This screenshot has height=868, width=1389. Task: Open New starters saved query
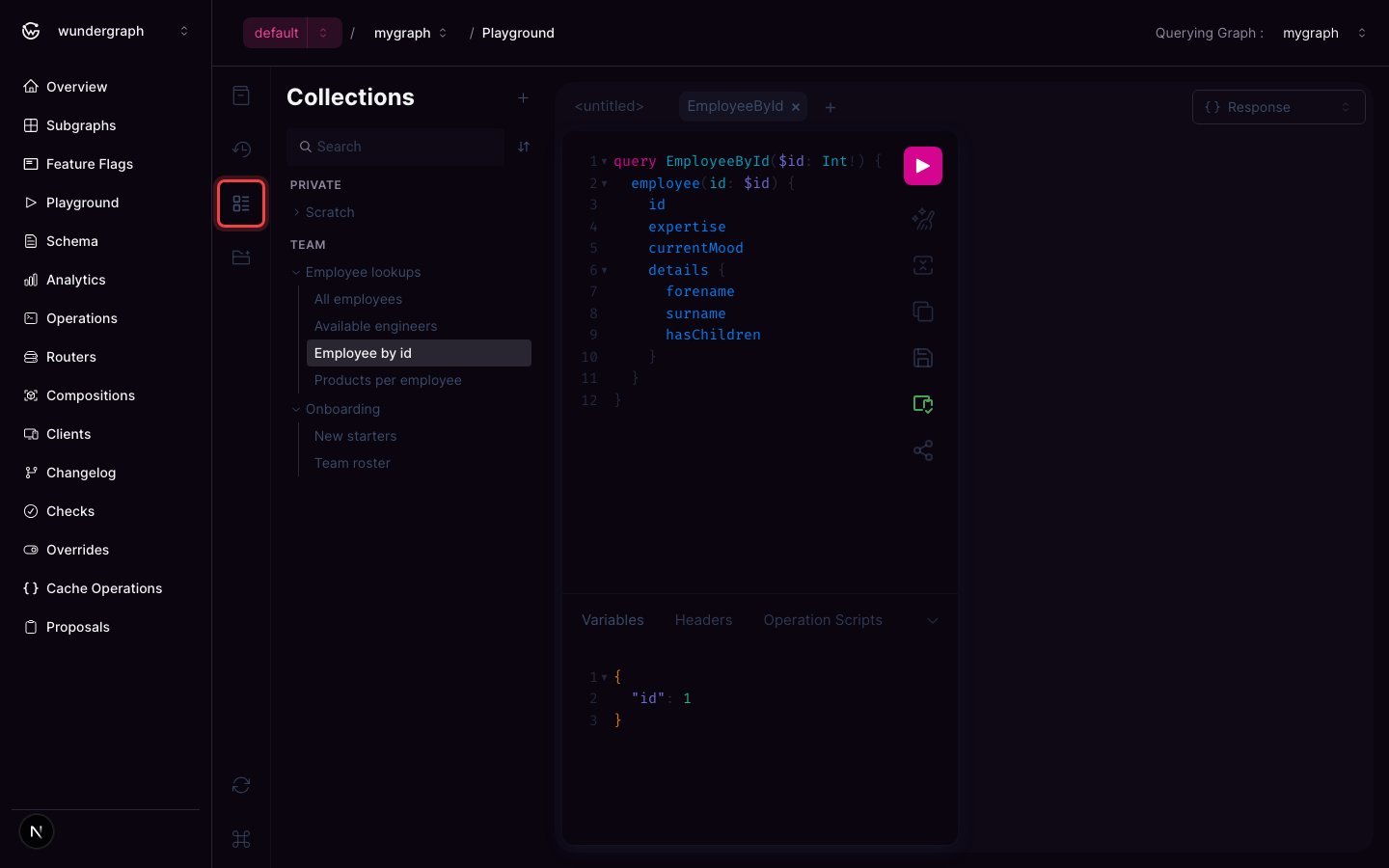point(419,436)
